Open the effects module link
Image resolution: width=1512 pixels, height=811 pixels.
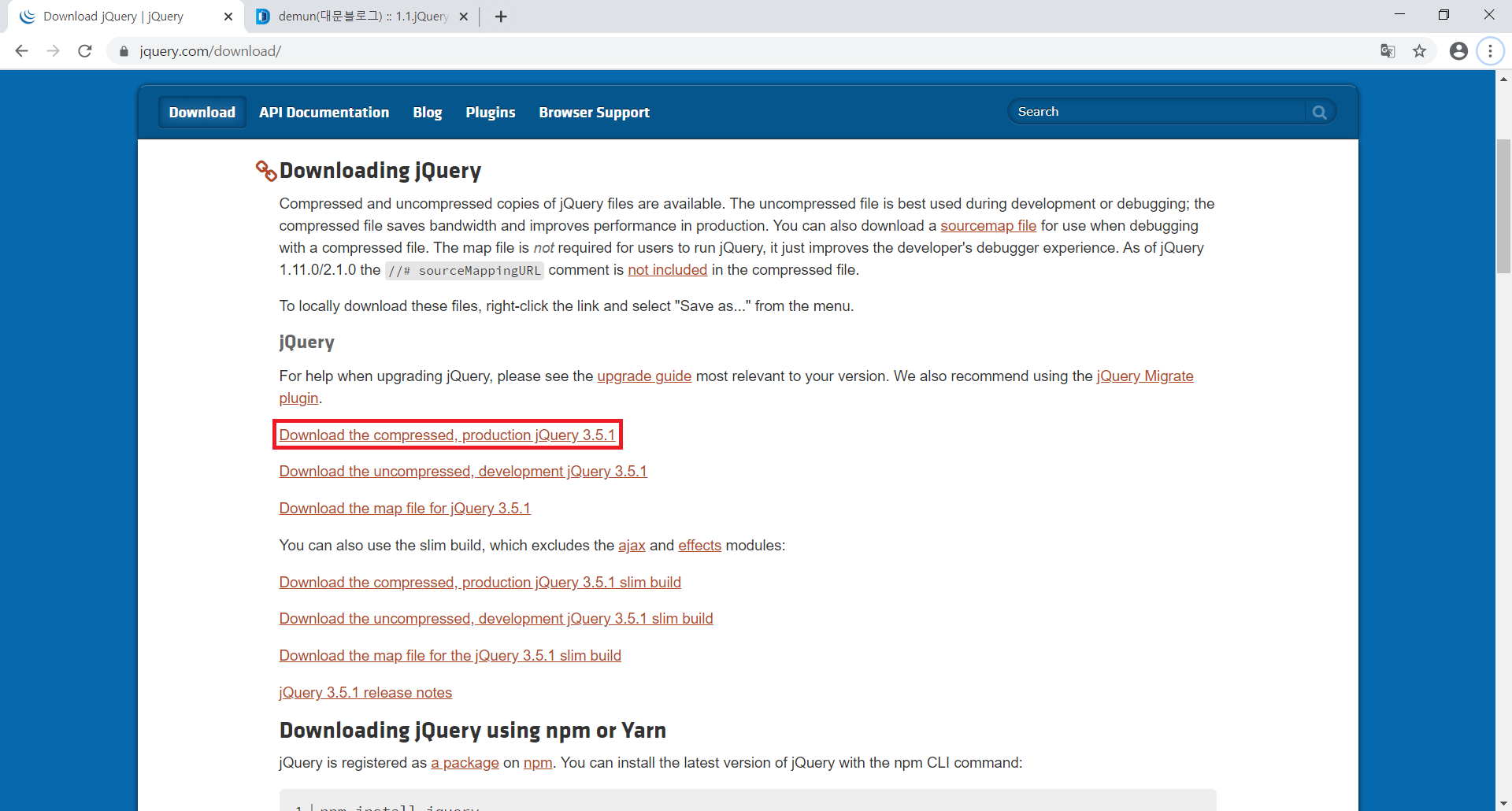tap(699, 546)
